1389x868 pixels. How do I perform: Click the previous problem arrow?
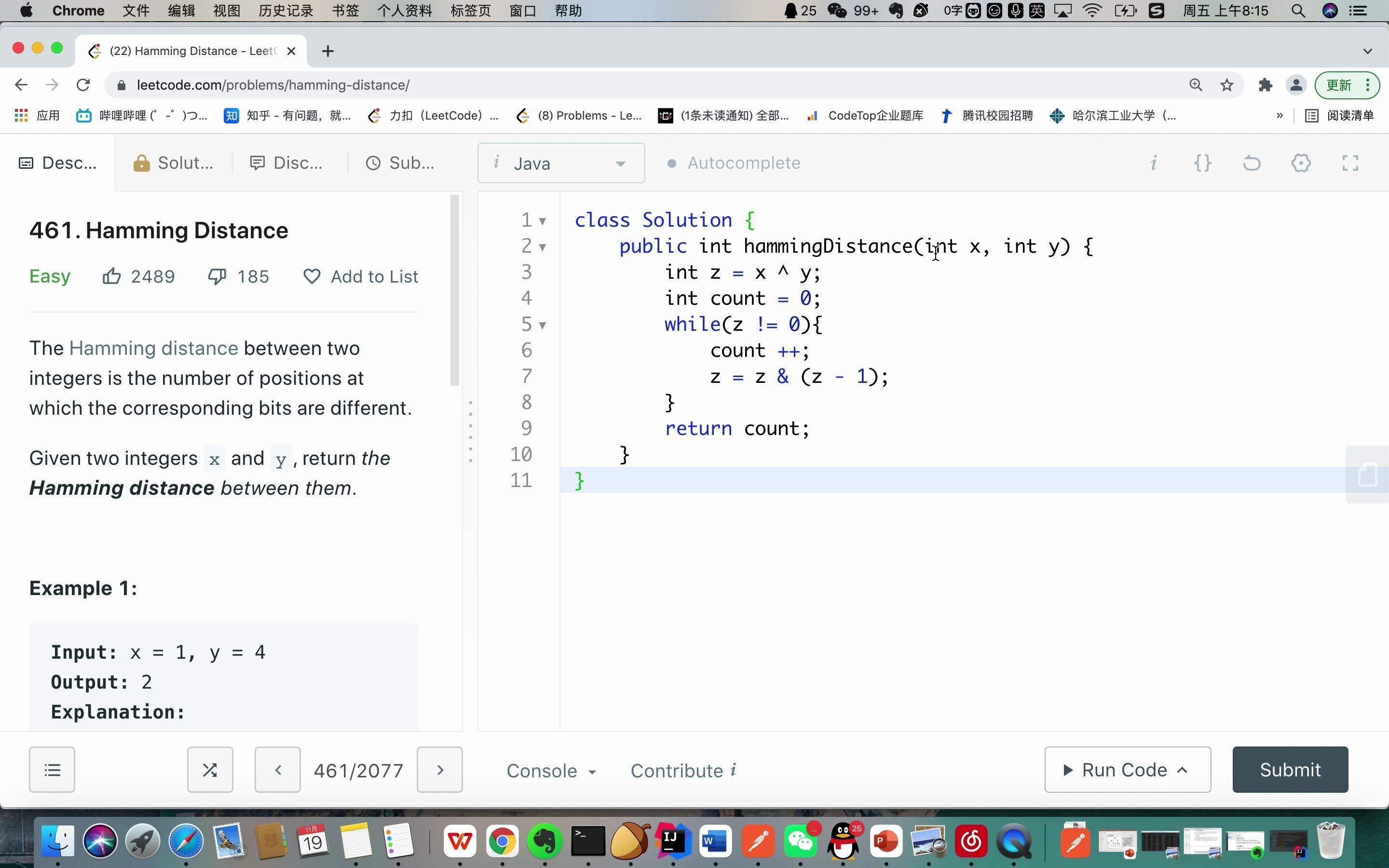(x=278, y=770)
